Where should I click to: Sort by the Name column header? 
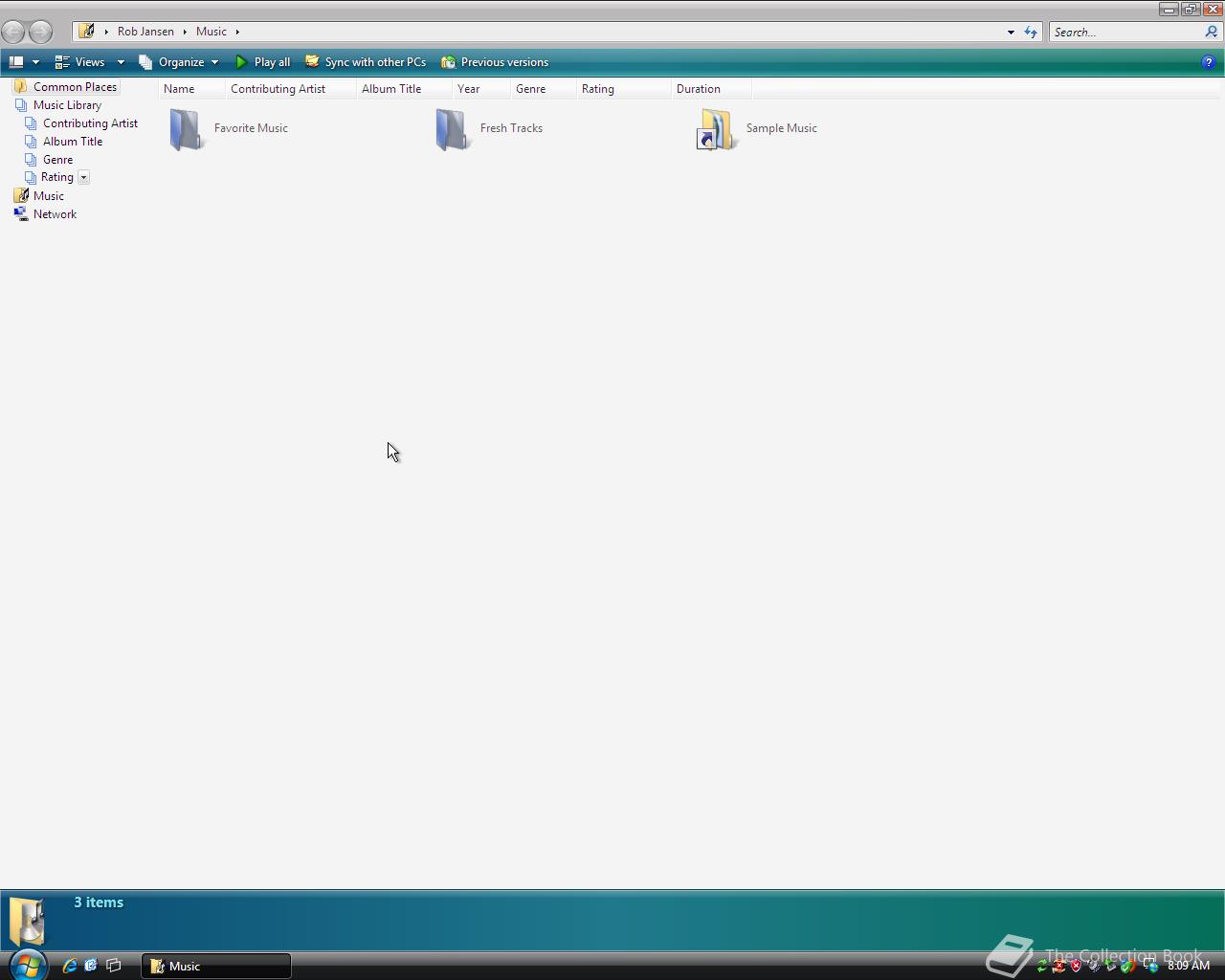coord(191,89)
